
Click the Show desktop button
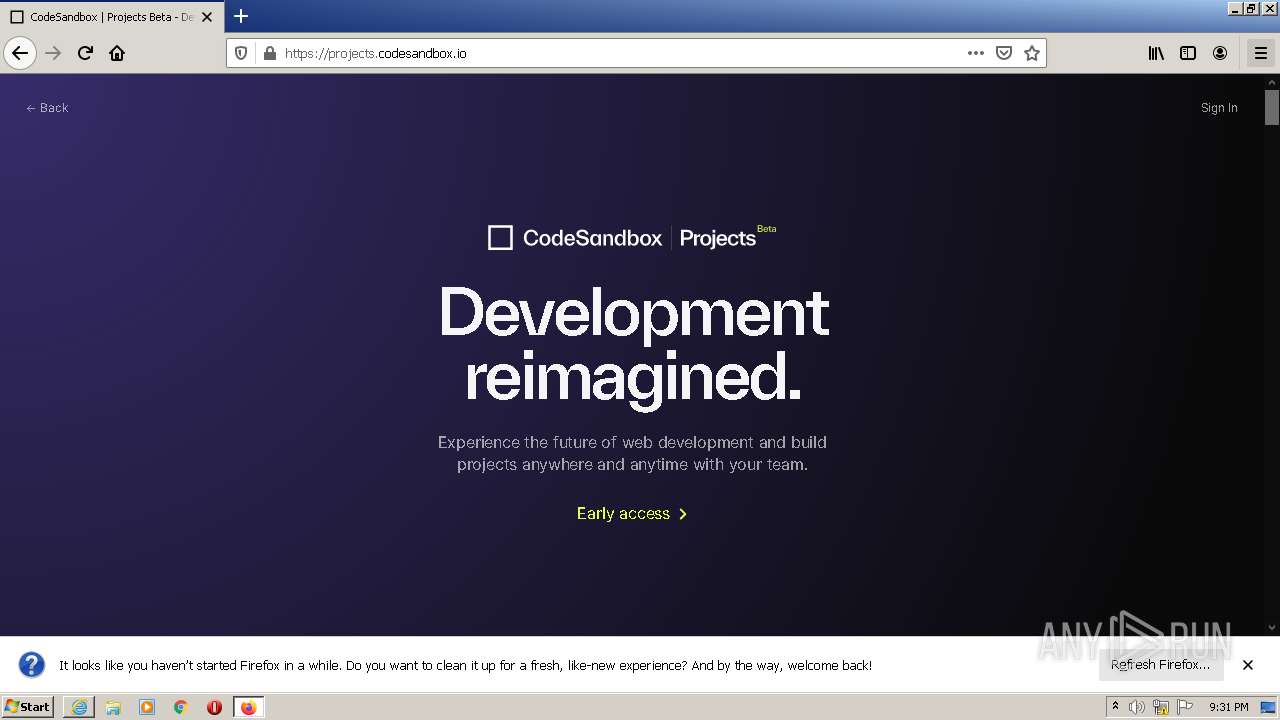(1269, 707)
